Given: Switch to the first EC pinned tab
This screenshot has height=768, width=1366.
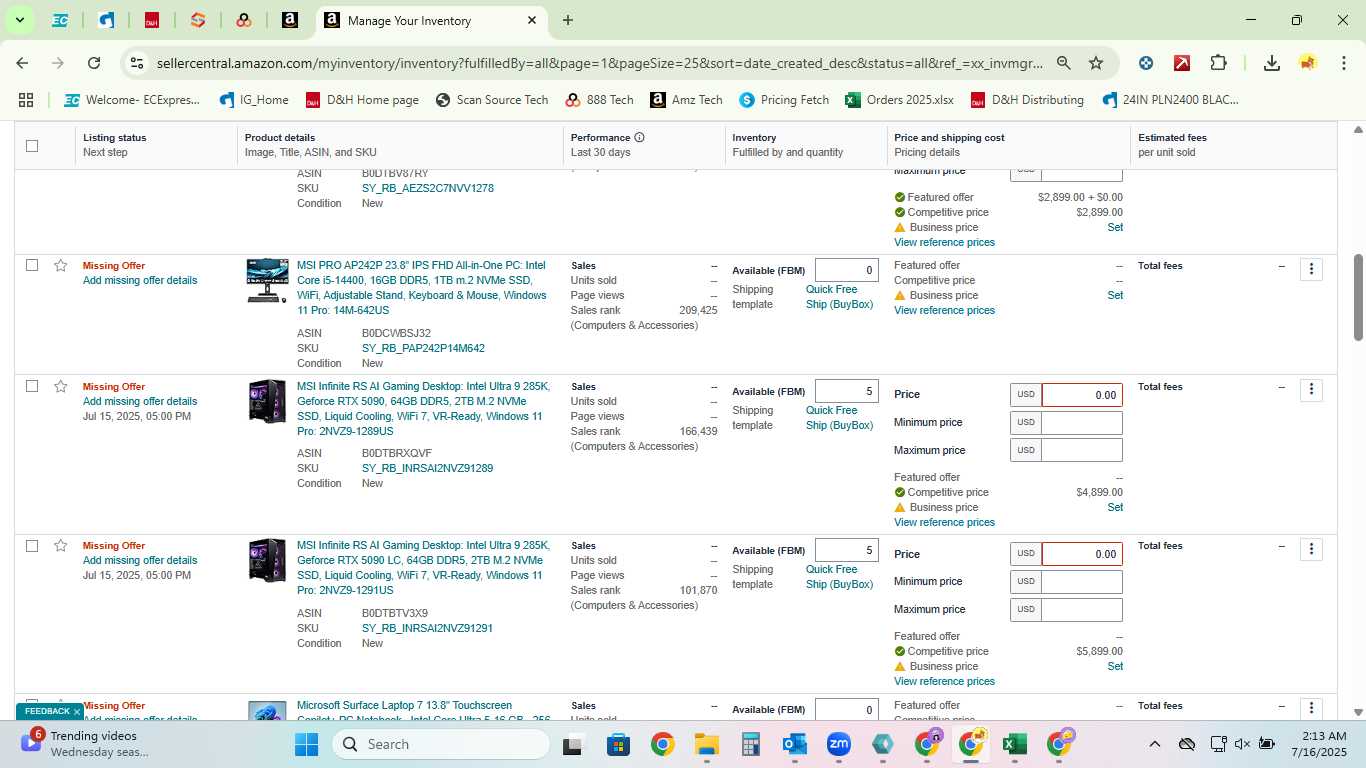Looking at the screenshot, I should click(60, 20).
